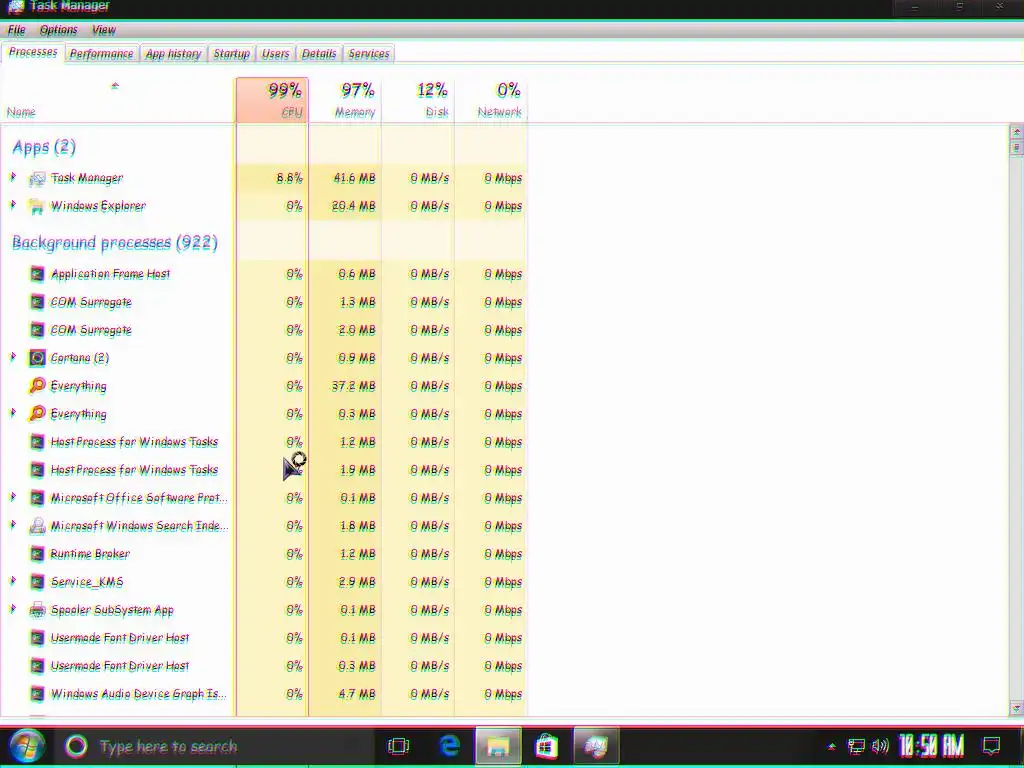Click the Cortana circle in taskbar
The width and height of the screenshot is (1024, 768).
pyautogui.click(x=76, y=746)
